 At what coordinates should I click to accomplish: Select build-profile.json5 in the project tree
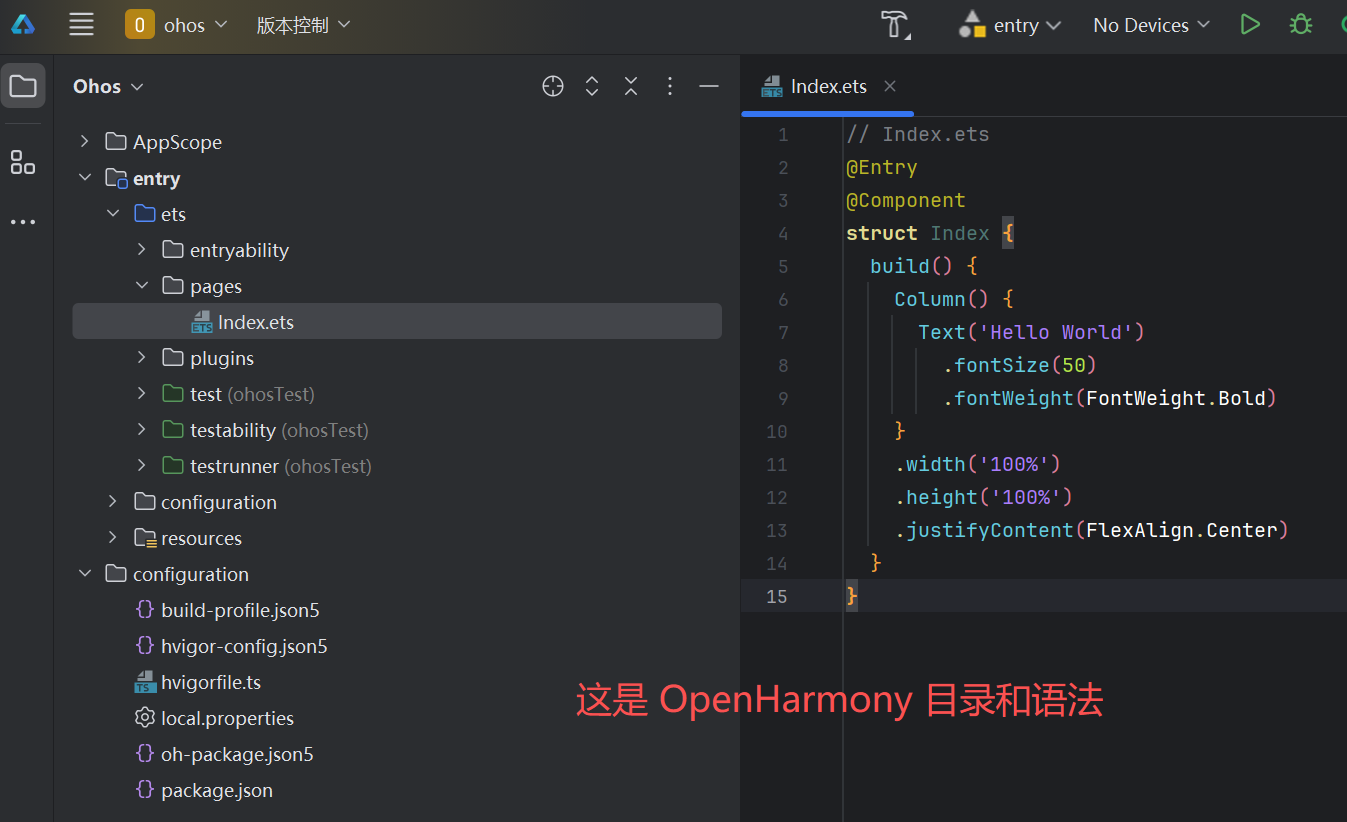pos(239,609)
